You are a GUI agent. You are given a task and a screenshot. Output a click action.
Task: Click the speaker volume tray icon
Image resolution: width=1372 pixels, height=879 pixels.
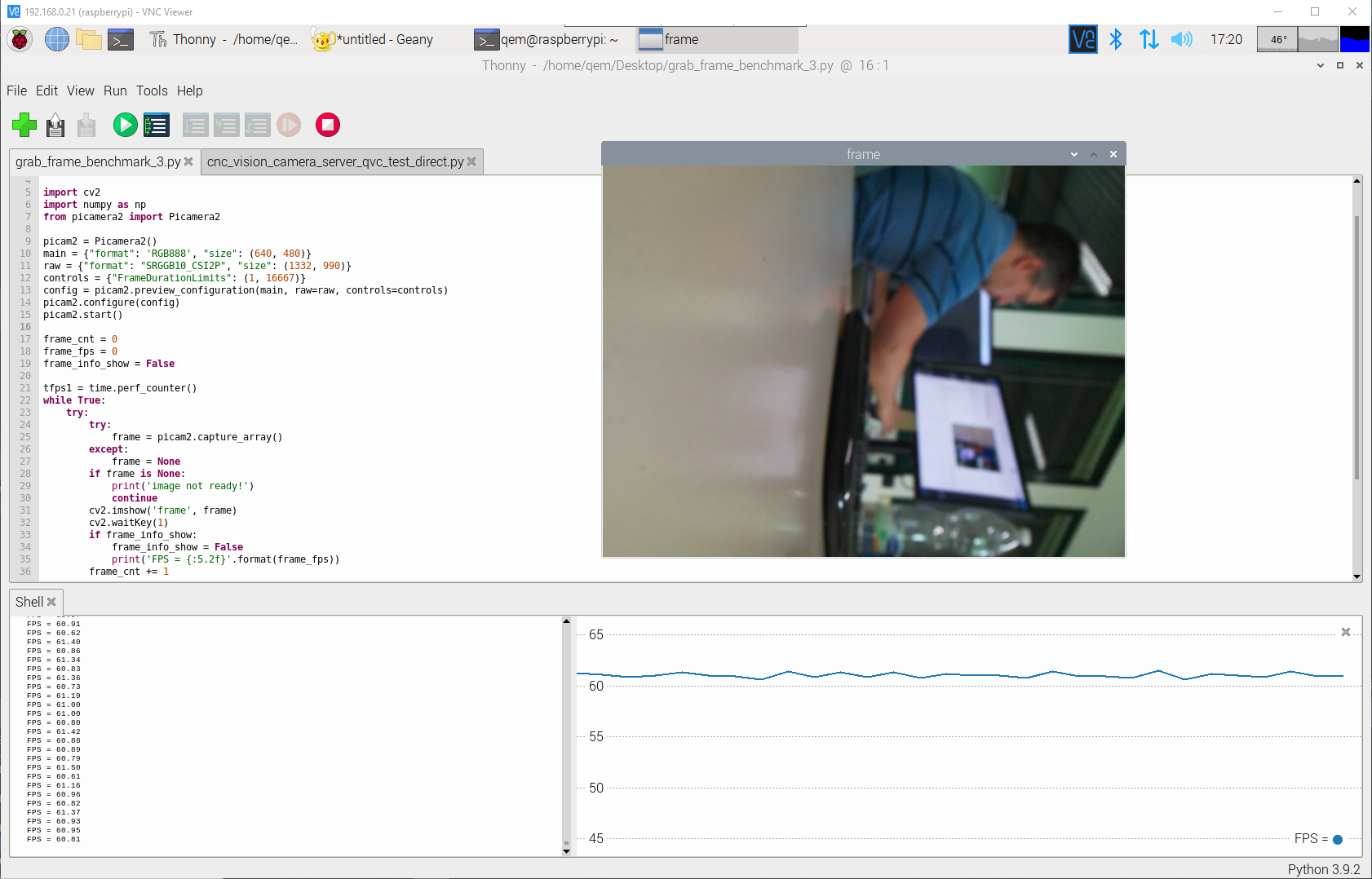1181,39
